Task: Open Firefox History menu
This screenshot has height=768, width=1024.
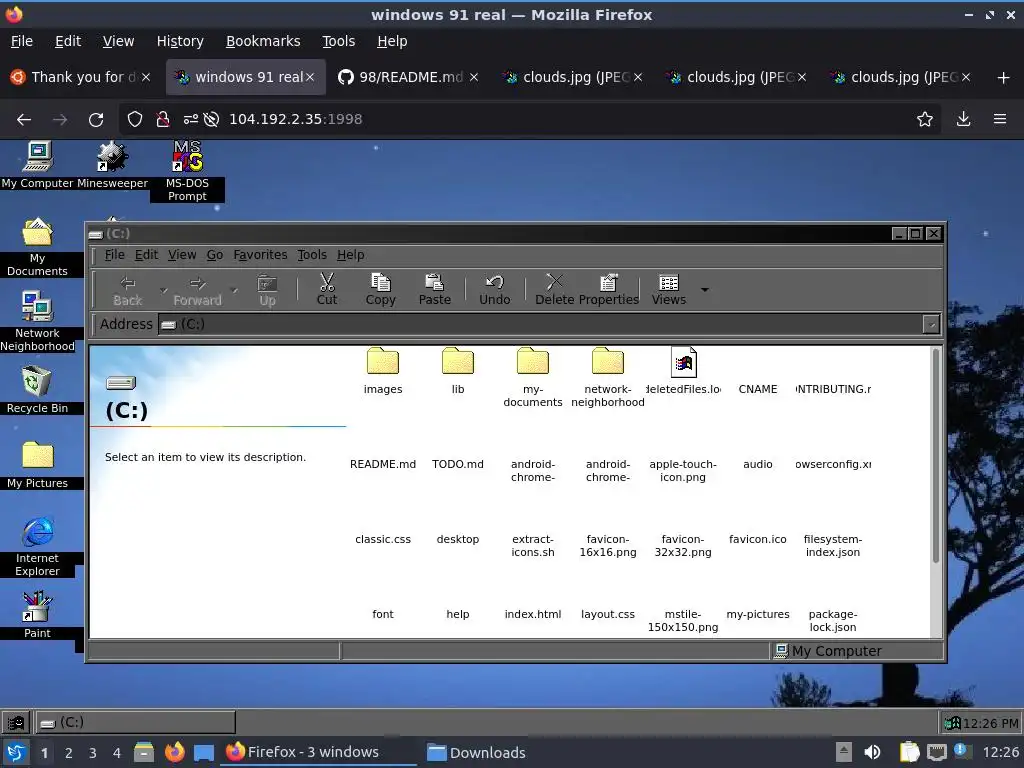Action: tap(180, 41)
